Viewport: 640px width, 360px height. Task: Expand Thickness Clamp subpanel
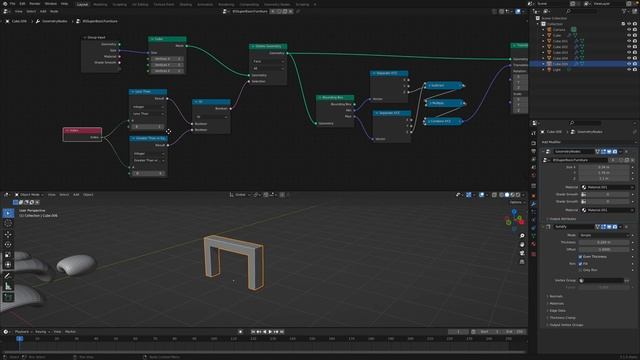[562, 318]
